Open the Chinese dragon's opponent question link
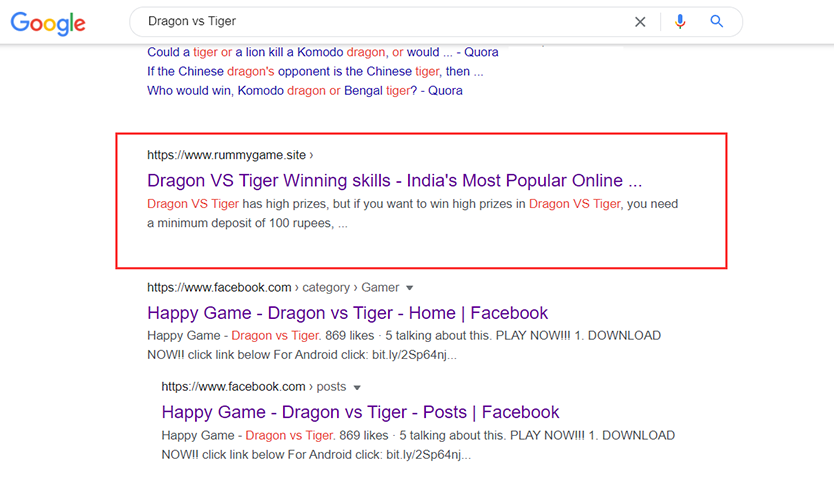 315,71
